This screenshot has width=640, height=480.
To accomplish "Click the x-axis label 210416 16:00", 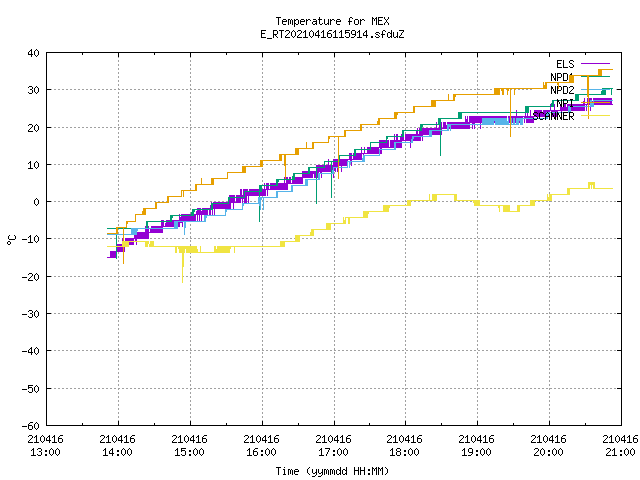I will point(261,445).
